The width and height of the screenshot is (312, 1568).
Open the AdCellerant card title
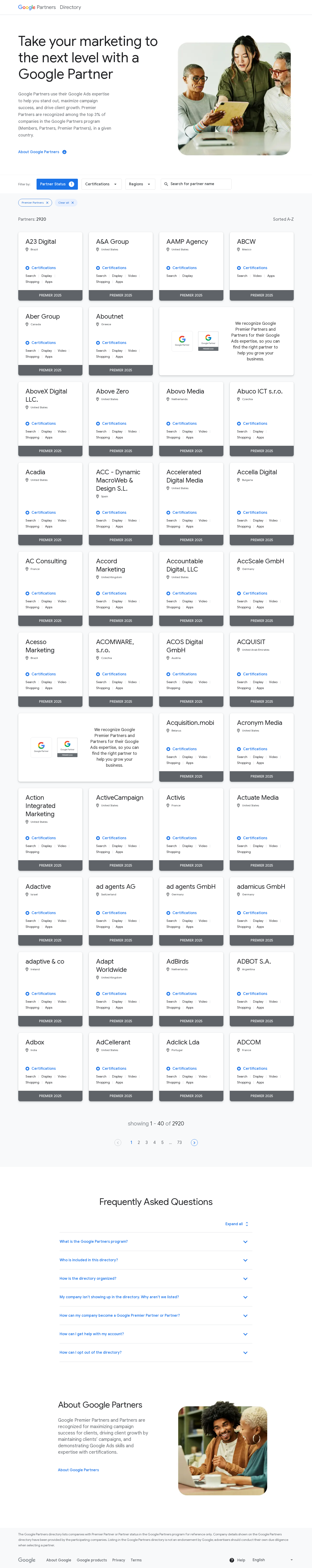(x=113, y=1043)
